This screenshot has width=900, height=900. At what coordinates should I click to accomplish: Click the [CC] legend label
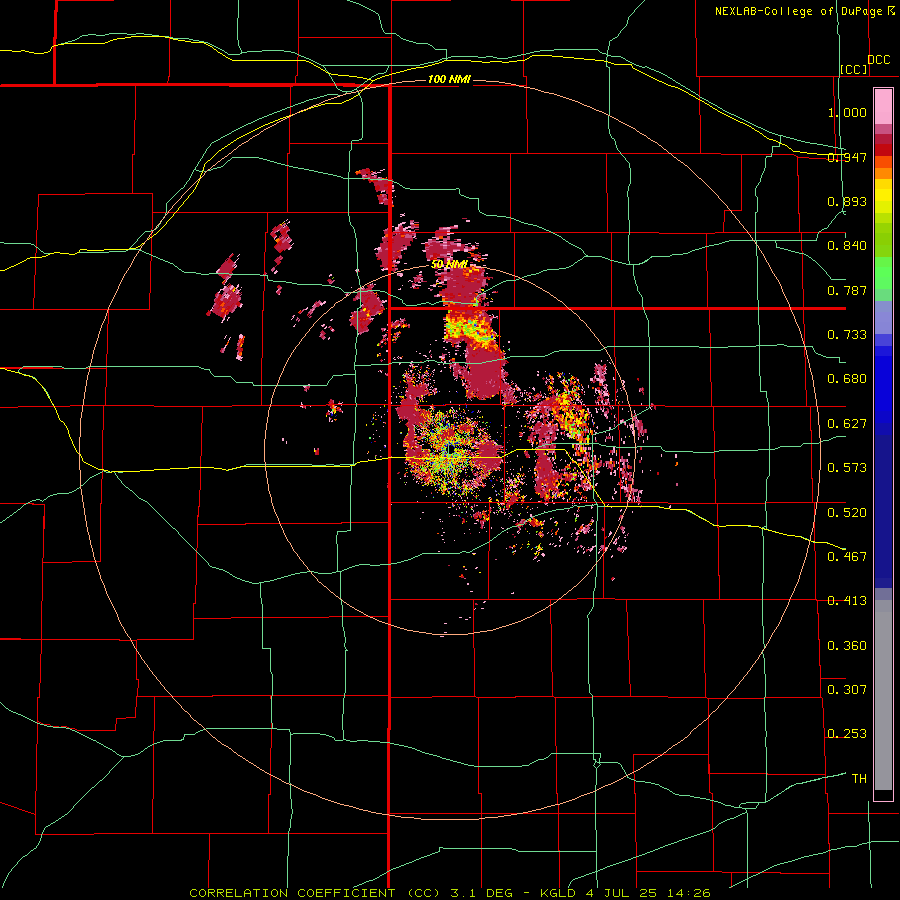coord(854,69)
